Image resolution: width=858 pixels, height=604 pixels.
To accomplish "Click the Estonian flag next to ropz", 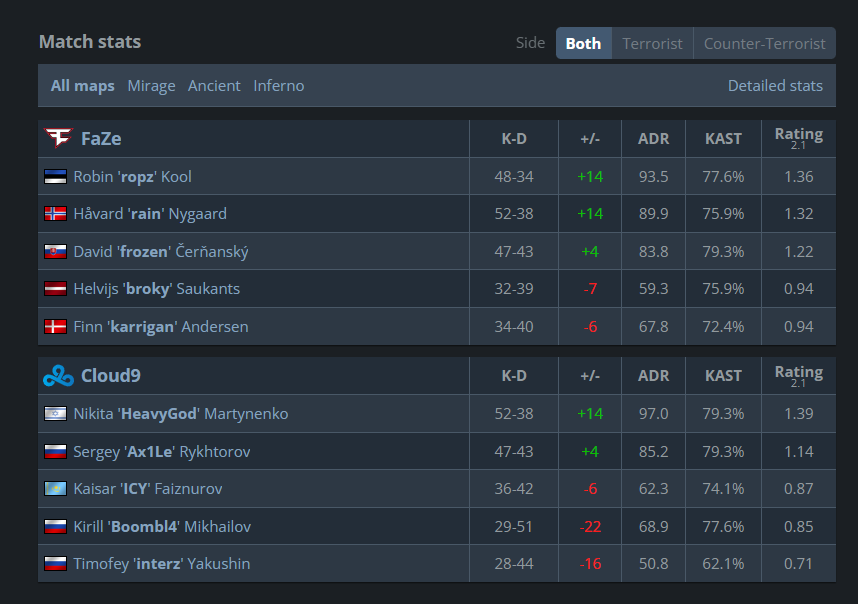I will [x=55, y=176].
